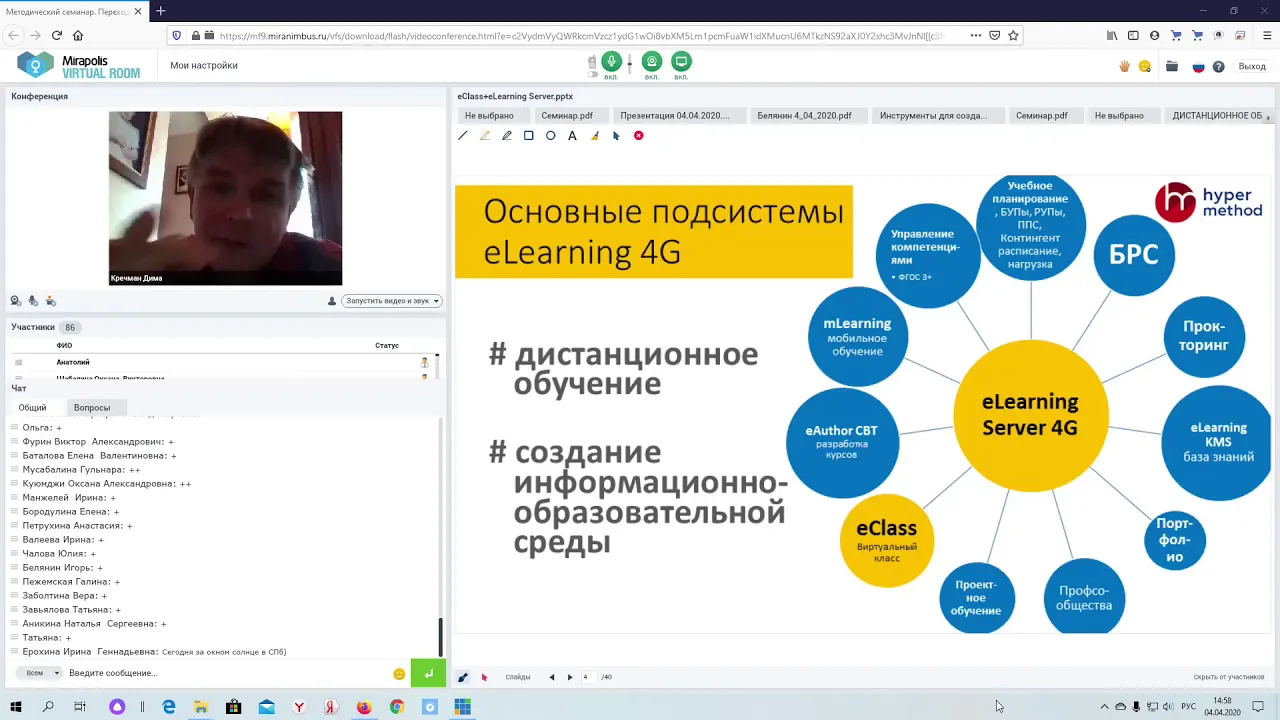Select the text tool A

click(572, 135)
